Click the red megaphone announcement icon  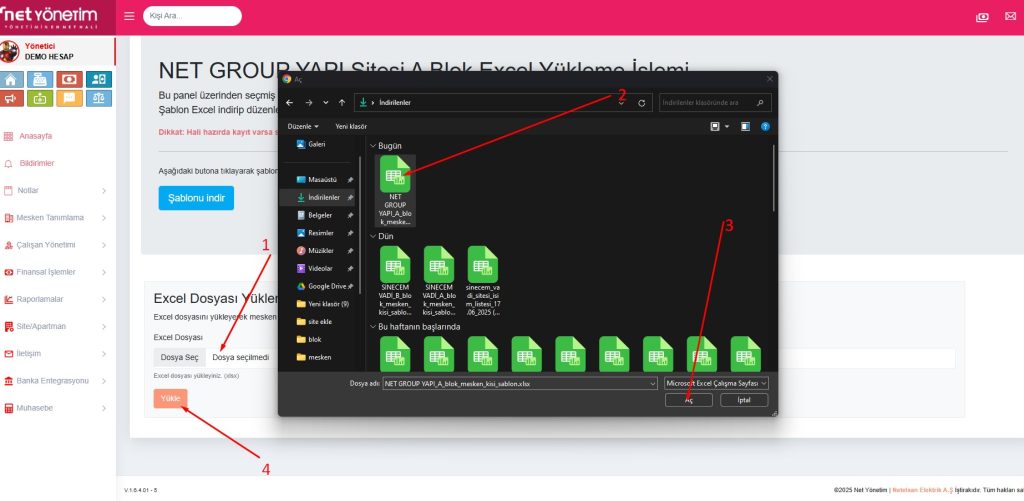12,98
